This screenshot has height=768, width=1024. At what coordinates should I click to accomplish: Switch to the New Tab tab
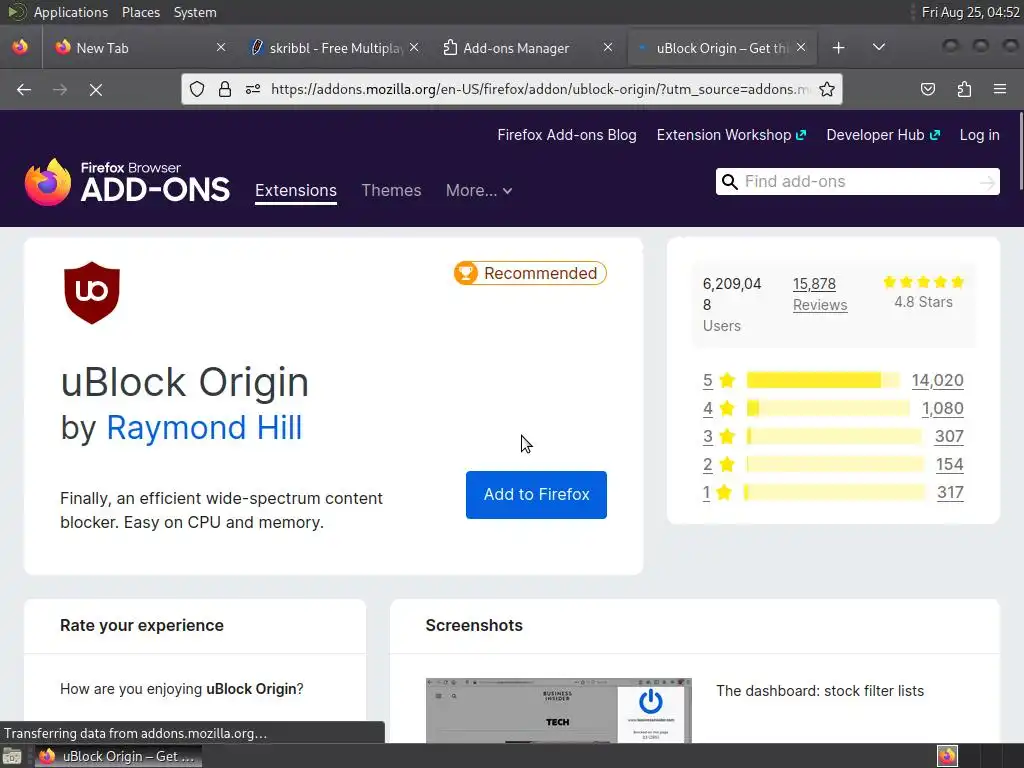(140, 48)
